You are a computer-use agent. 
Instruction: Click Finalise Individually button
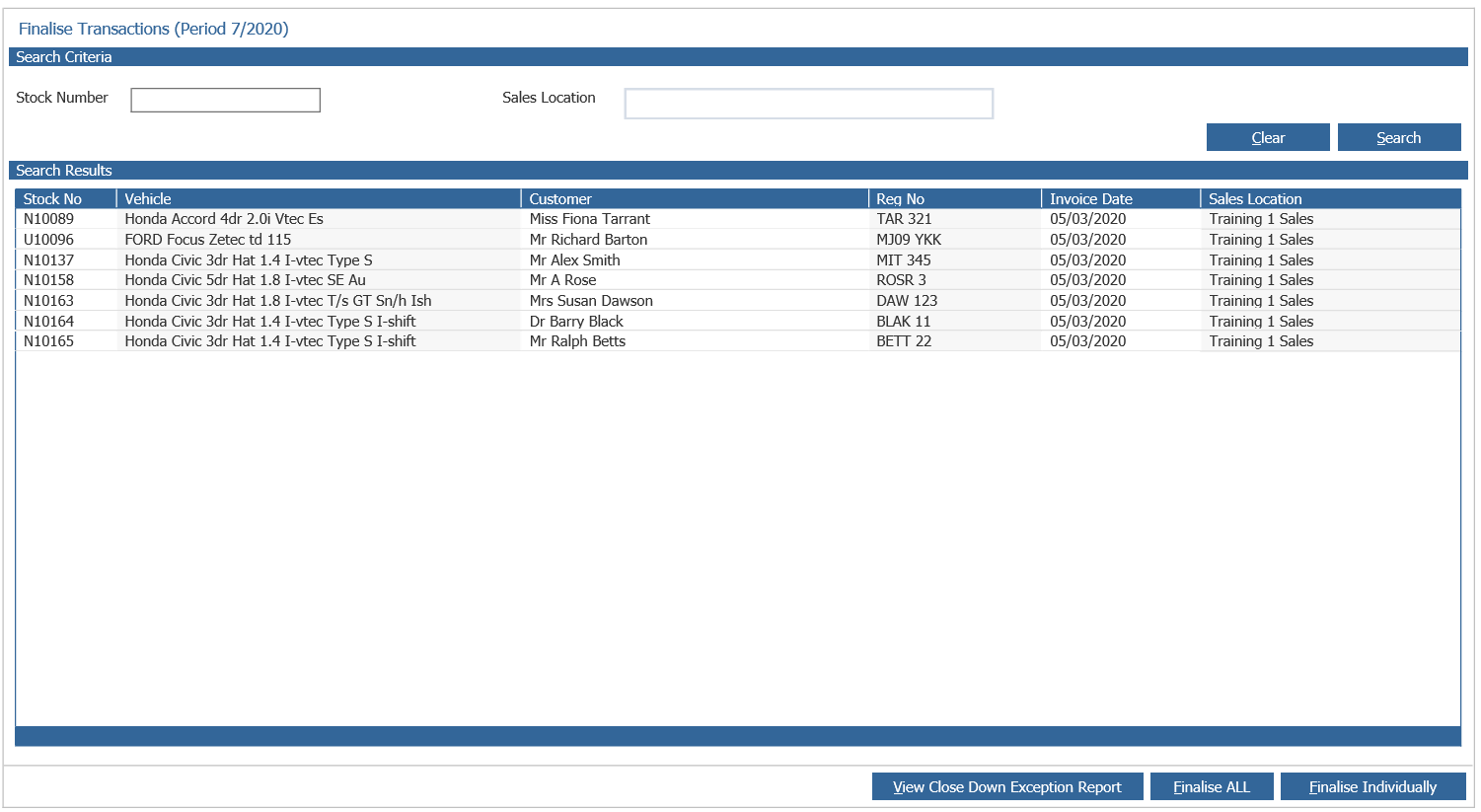tap(1373, 786)
